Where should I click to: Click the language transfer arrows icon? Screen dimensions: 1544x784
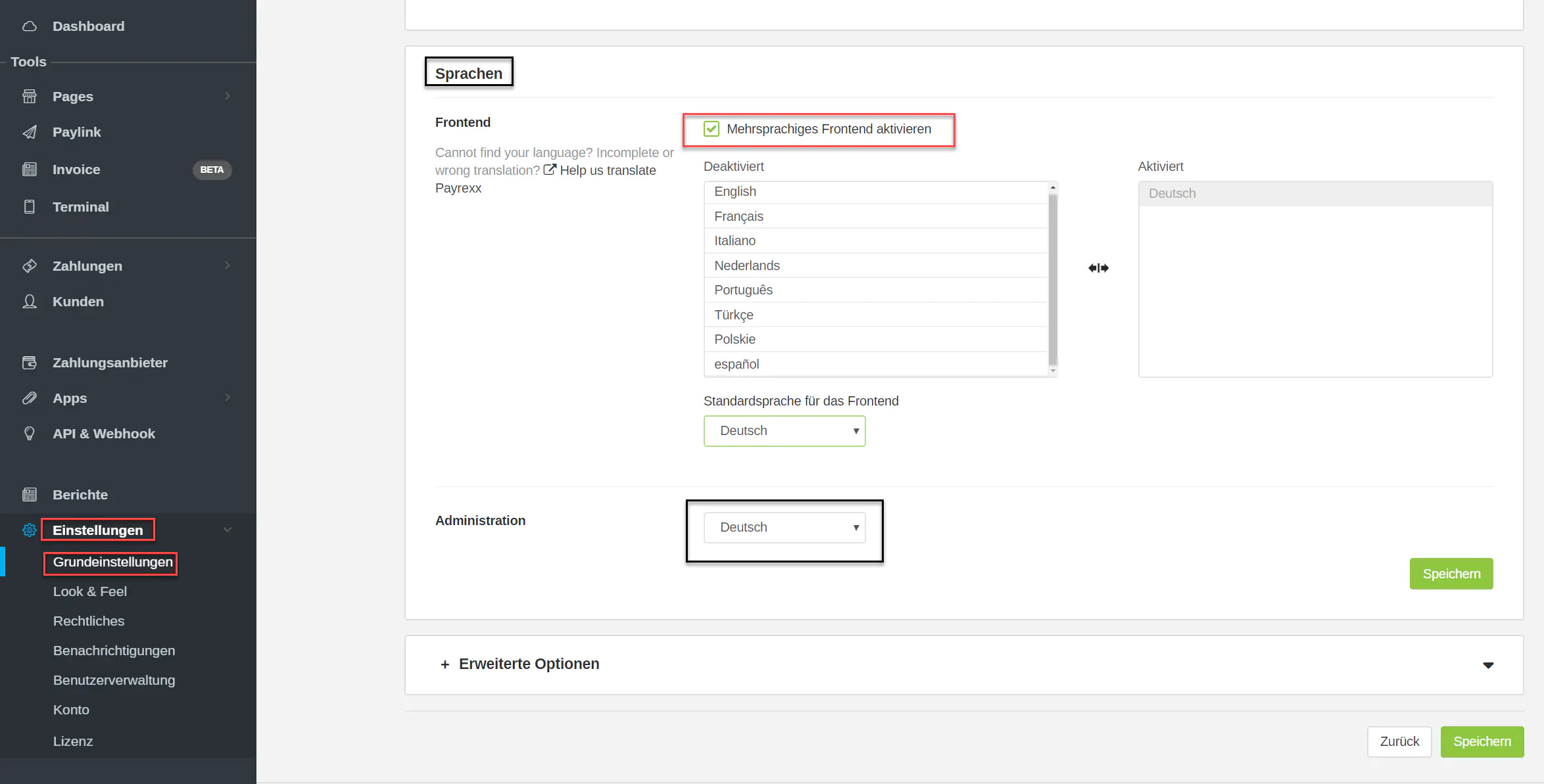click(x=1098, y=268)
